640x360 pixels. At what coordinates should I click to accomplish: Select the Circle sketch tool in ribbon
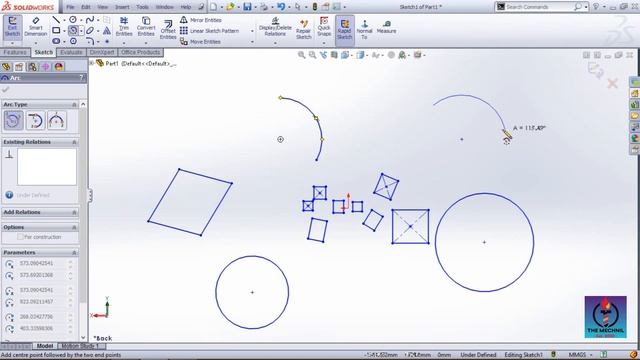pyautogui.click(x=73, y=20)
